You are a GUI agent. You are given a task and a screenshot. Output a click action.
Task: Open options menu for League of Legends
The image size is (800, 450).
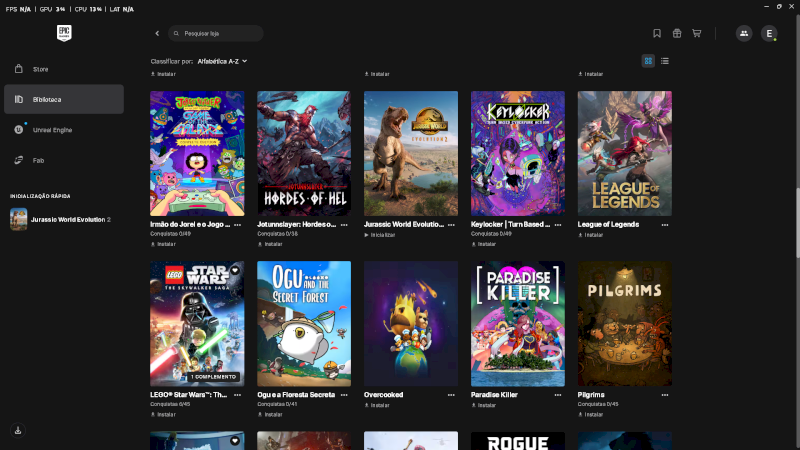click(x=665, y=224)
